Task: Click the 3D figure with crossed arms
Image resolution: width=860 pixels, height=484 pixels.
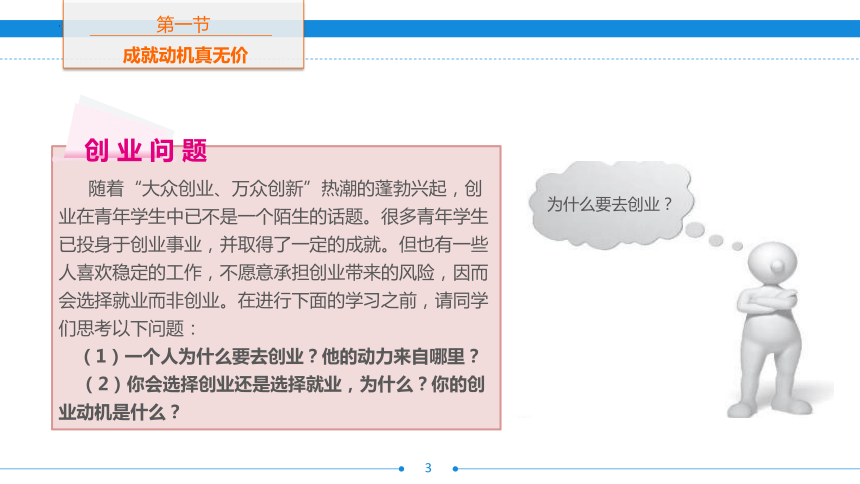Action: tap(770, 329)
